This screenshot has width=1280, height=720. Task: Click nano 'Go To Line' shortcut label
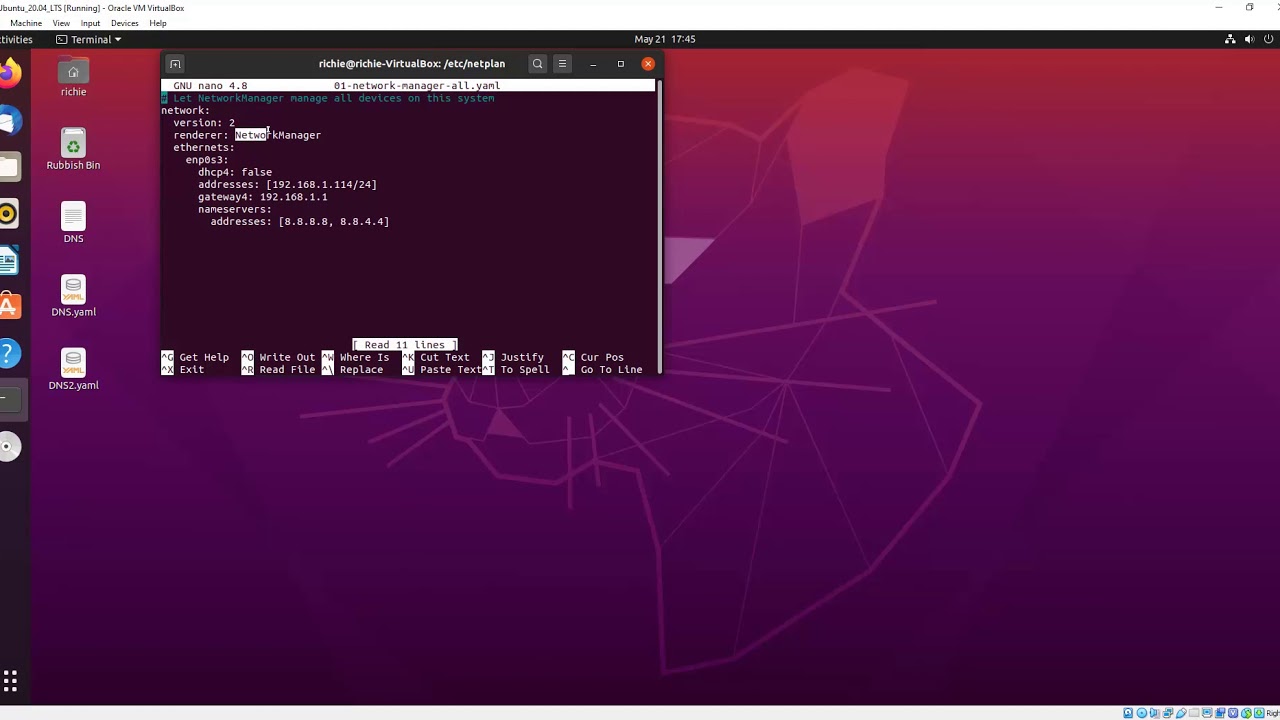tap(612, 370)
